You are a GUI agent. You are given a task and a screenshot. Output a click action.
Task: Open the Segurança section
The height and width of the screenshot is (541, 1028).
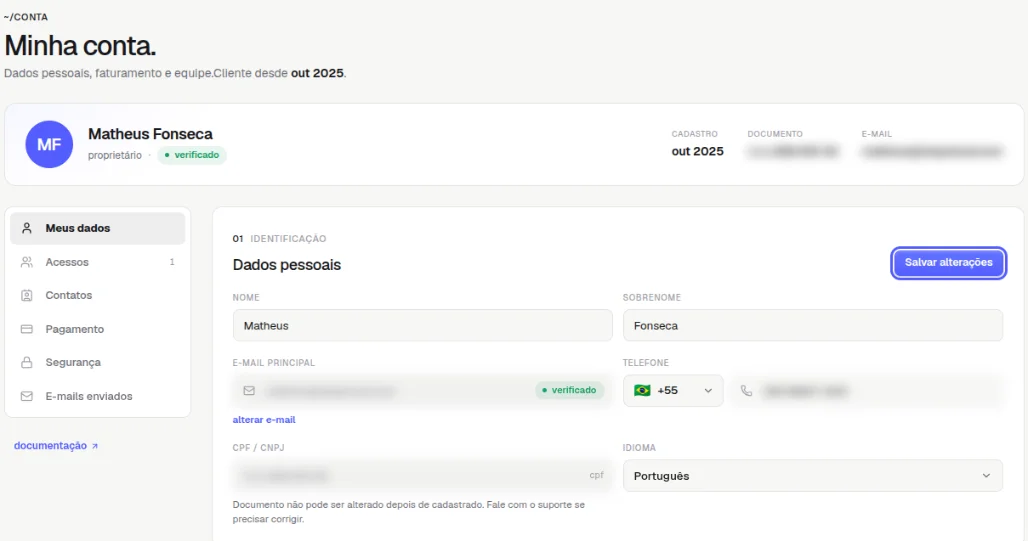click(x=98, y=363)
